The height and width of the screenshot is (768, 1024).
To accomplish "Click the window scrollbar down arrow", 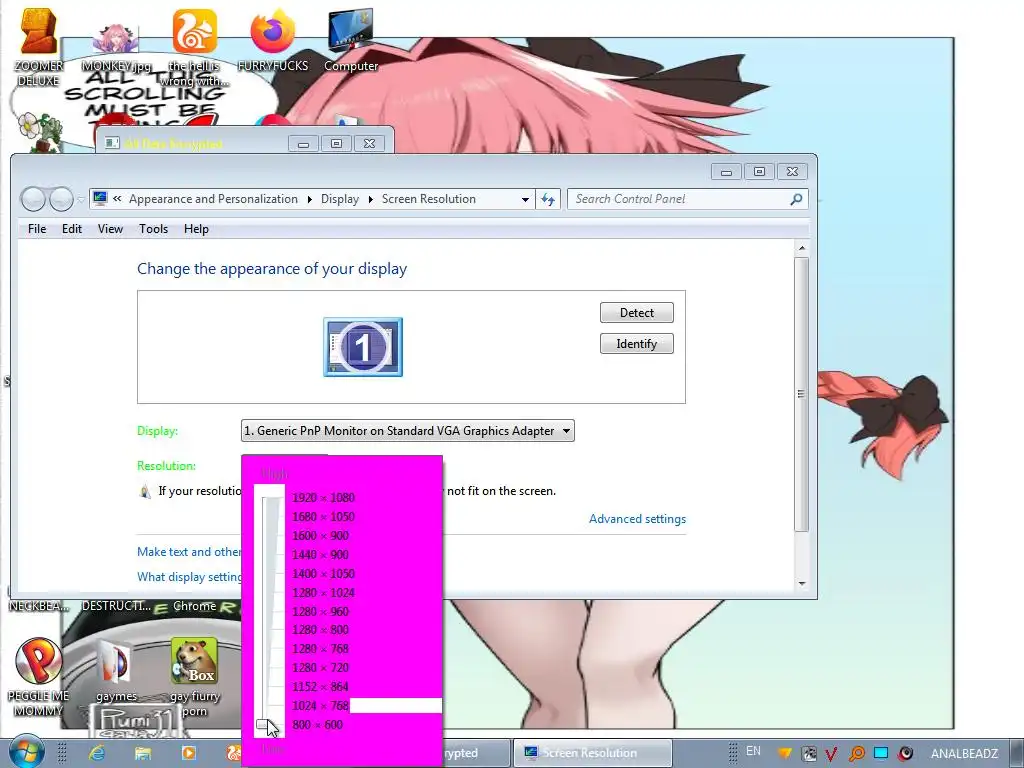I will (802, 584).
